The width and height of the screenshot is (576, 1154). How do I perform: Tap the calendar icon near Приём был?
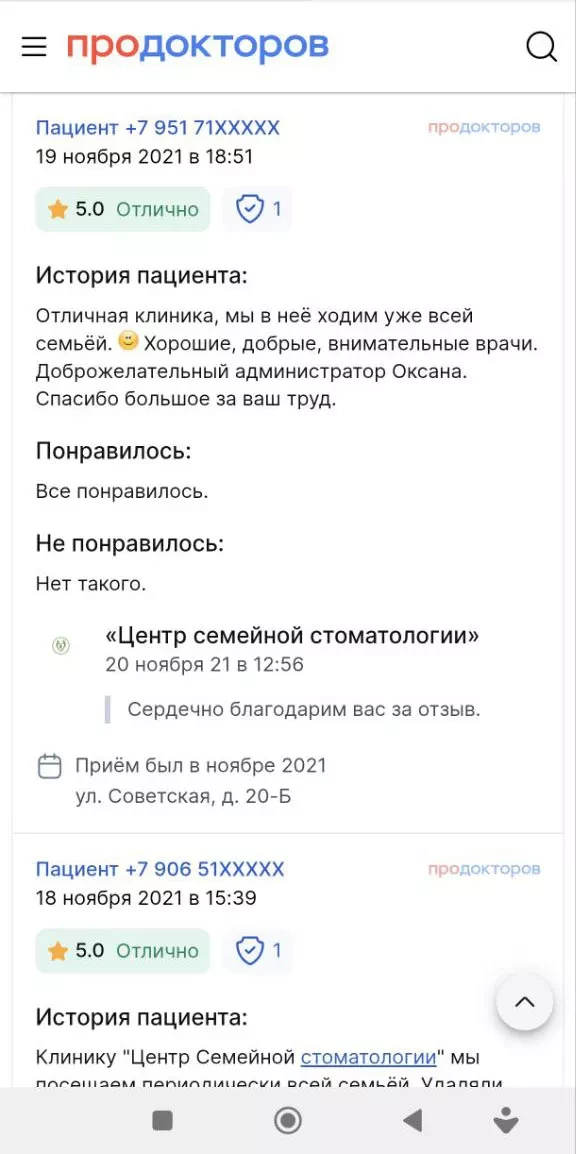pyautogui.click(x=49, y=766)
